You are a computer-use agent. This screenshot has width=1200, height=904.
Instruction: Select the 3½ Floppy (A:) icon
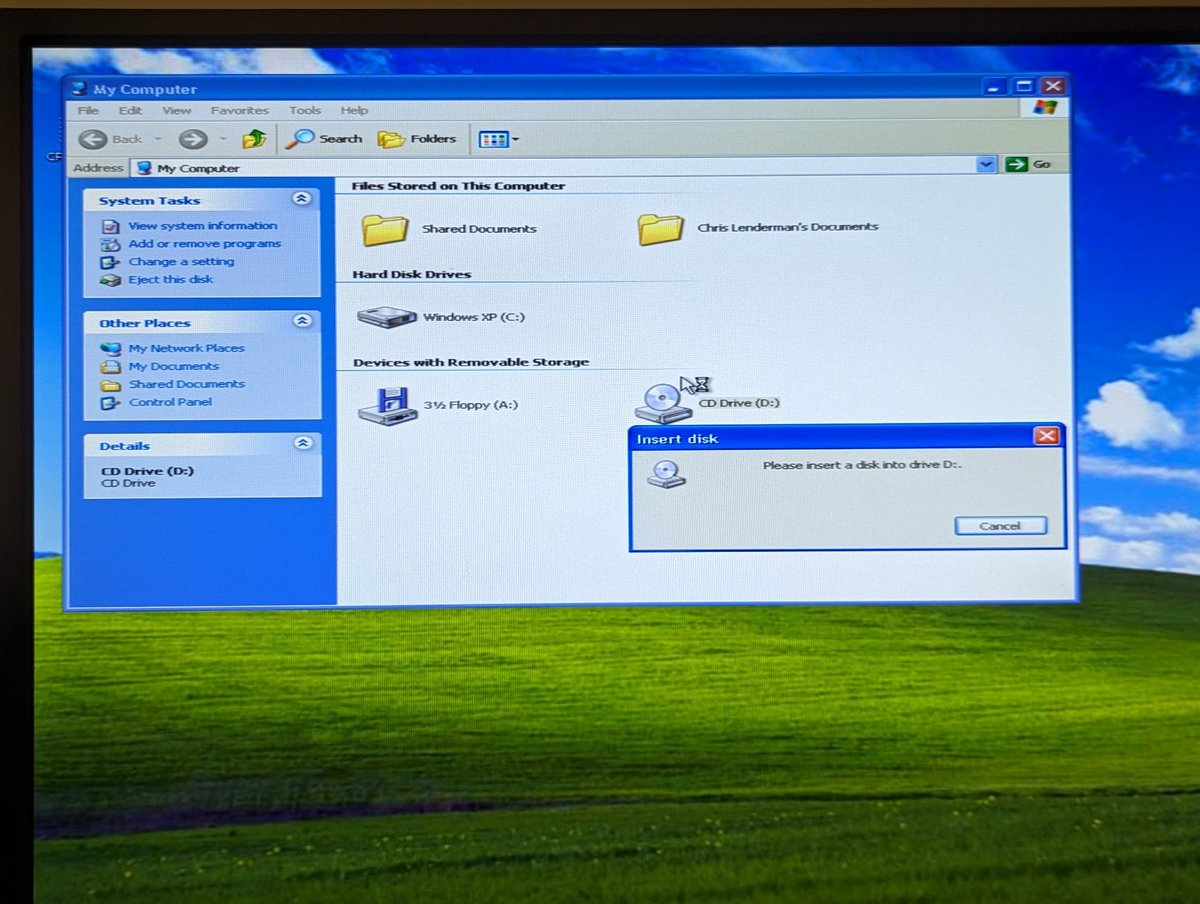point(387,404)
